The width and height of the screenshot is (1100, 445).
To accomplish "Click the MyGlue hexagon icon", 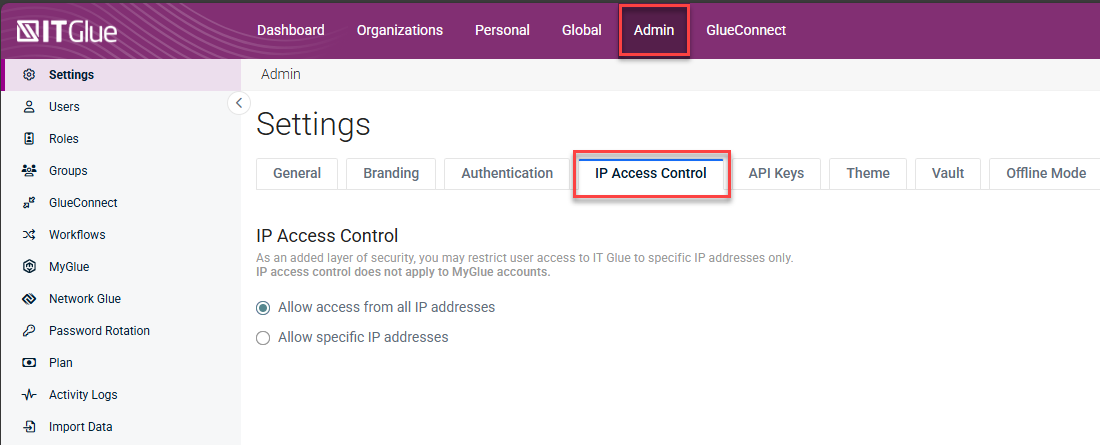I will (29, 267).
